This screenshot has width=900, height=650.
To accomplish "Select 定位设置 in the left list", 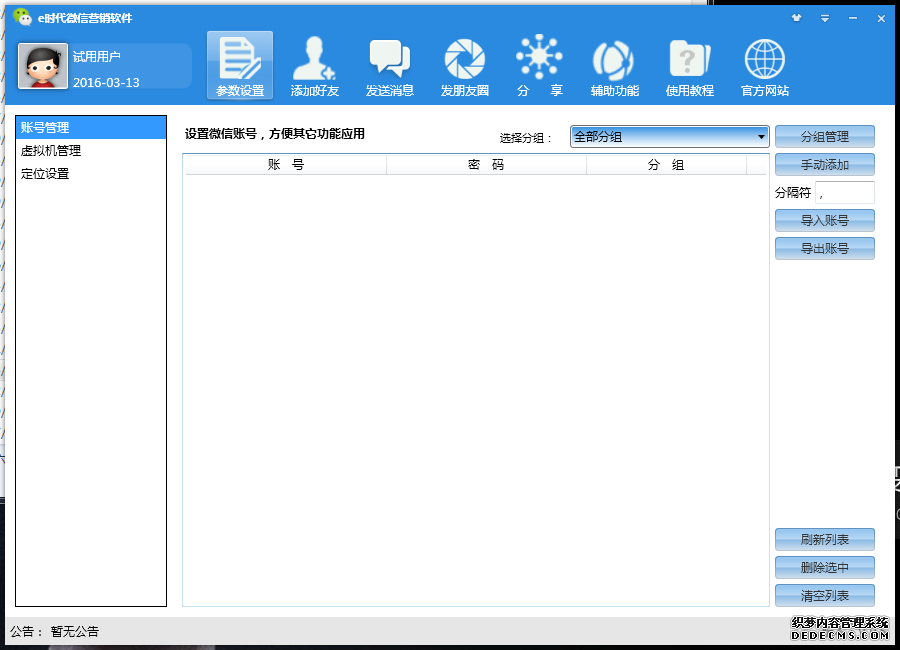I will [x=91, y=173].
